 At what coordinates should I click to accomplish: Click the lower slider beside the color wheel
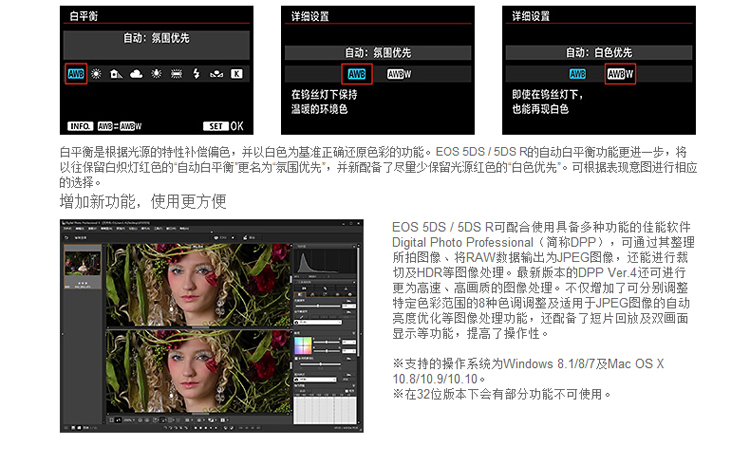(x=327, y=351)
